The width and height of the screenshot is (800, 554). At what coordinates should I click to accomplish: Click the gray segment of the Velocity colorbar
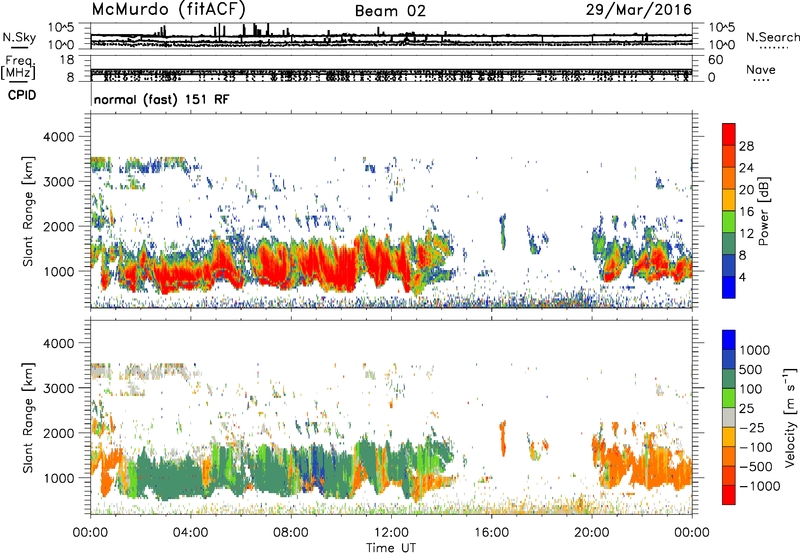[729, 417]
